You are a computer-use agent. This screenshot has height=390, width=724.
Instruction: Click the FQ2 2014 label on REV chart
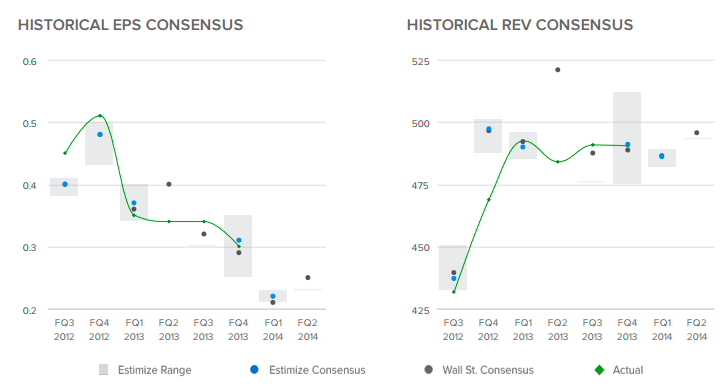696,330
